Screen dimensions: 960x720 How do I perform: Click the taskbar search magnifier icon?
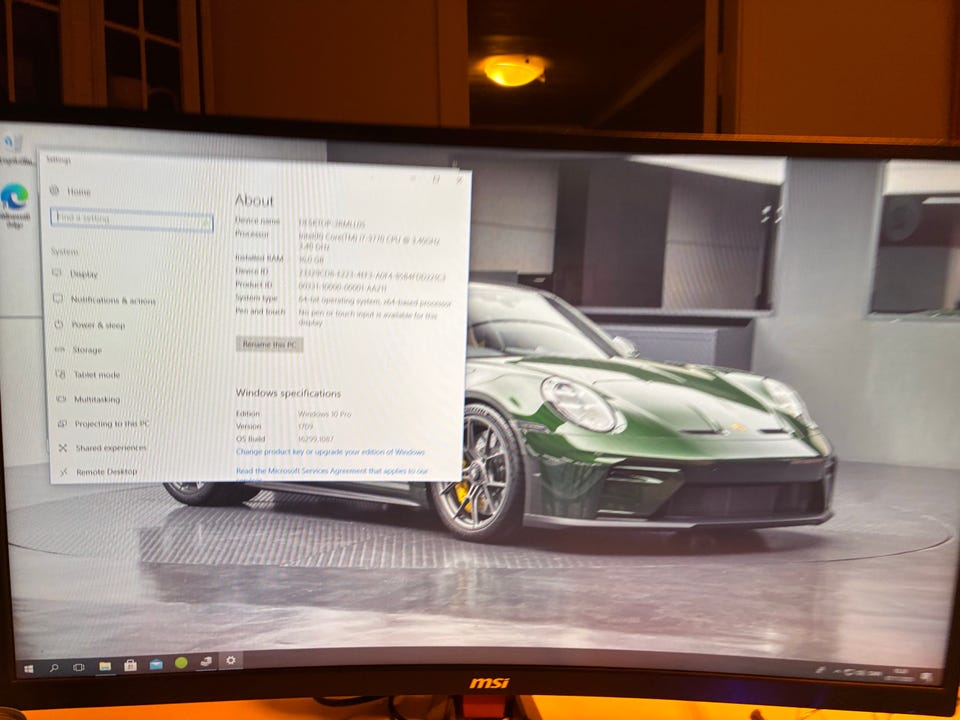click(x=54, y=668)
